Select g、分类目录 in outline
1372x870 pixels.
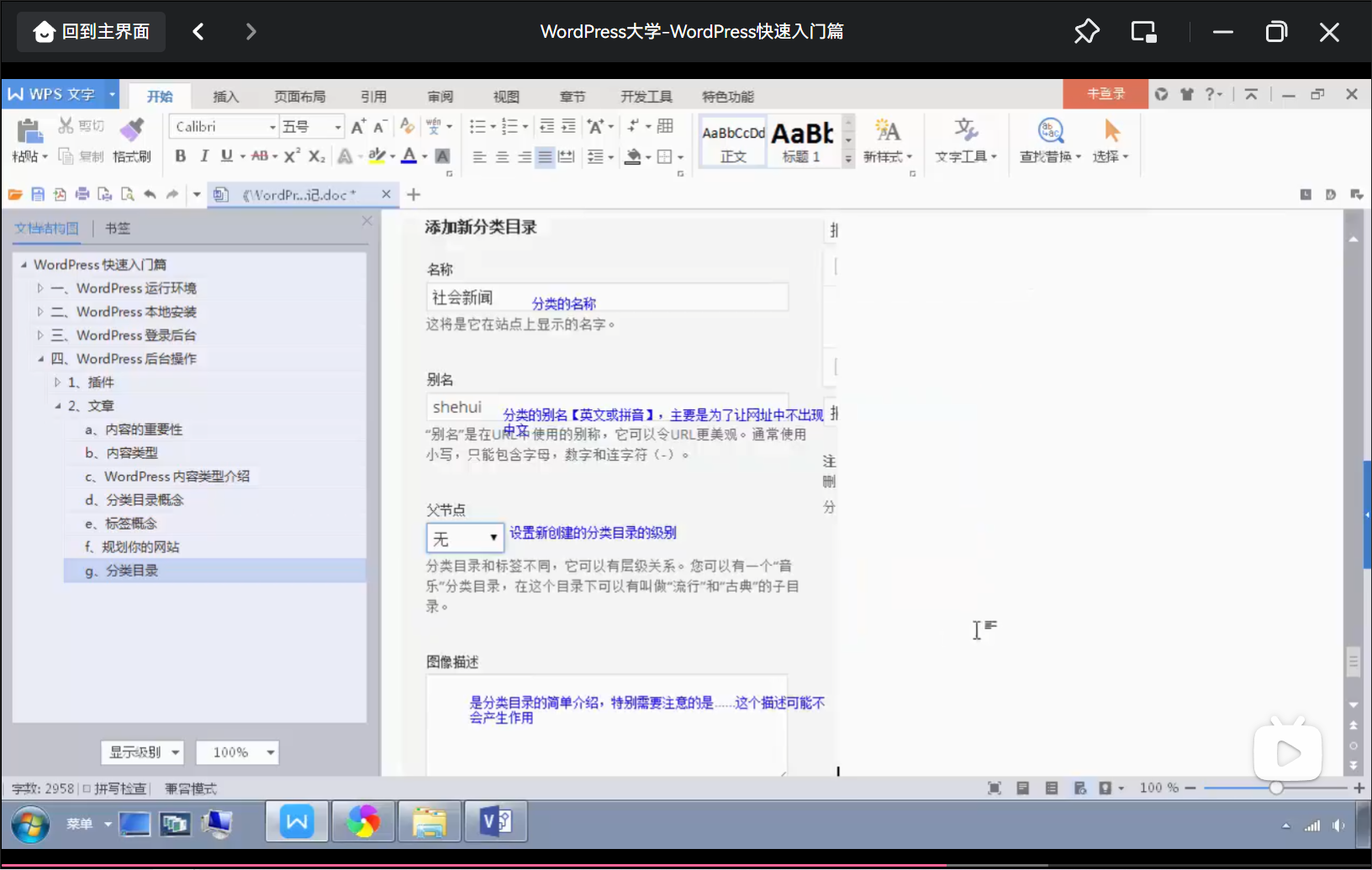(x=215, y=571)
